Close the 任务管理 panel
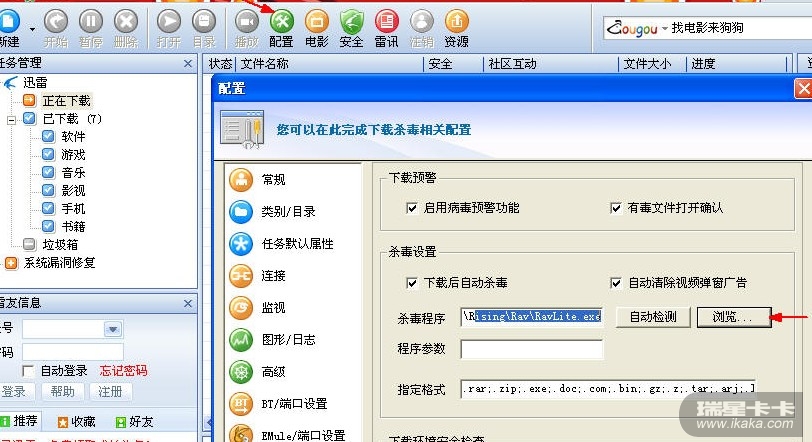The height and width of the screenshot is (442, 812). 188,64
